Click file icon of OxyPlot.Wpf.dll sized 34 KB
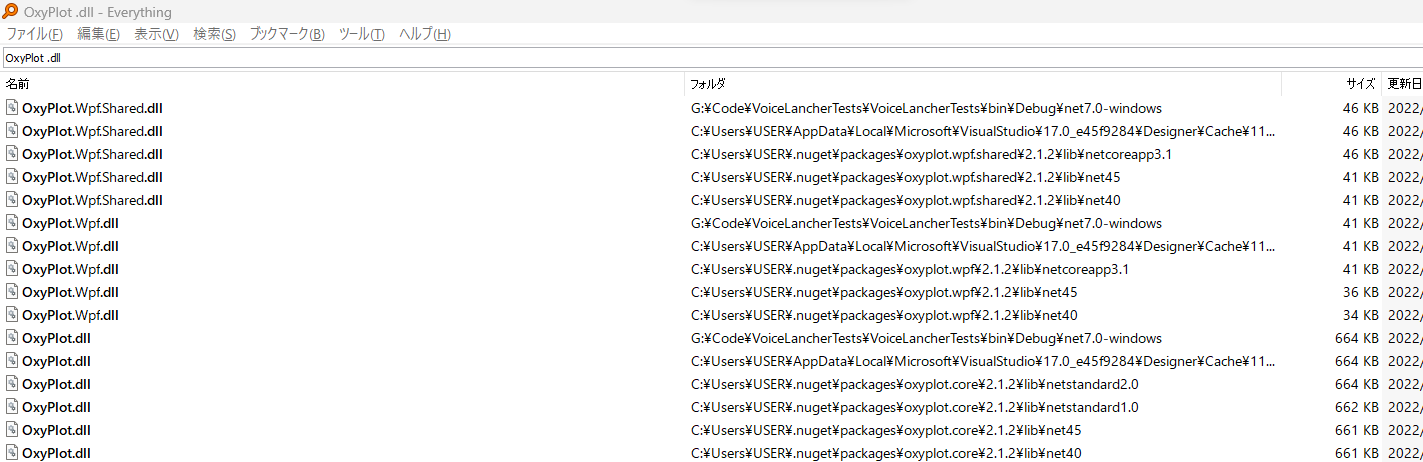Screen dimensions: 1423x462 (x=12, y=315)
